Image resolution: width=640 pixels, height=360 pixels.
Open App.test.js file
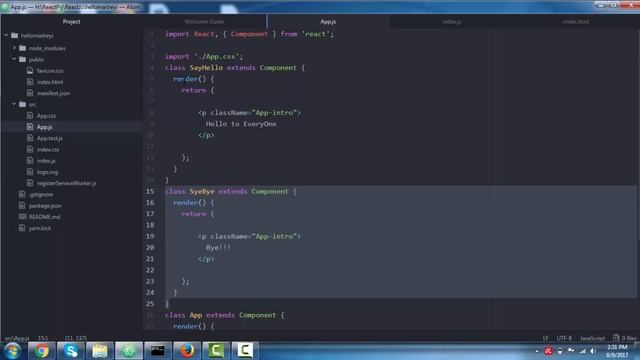[x=50, y=138]
